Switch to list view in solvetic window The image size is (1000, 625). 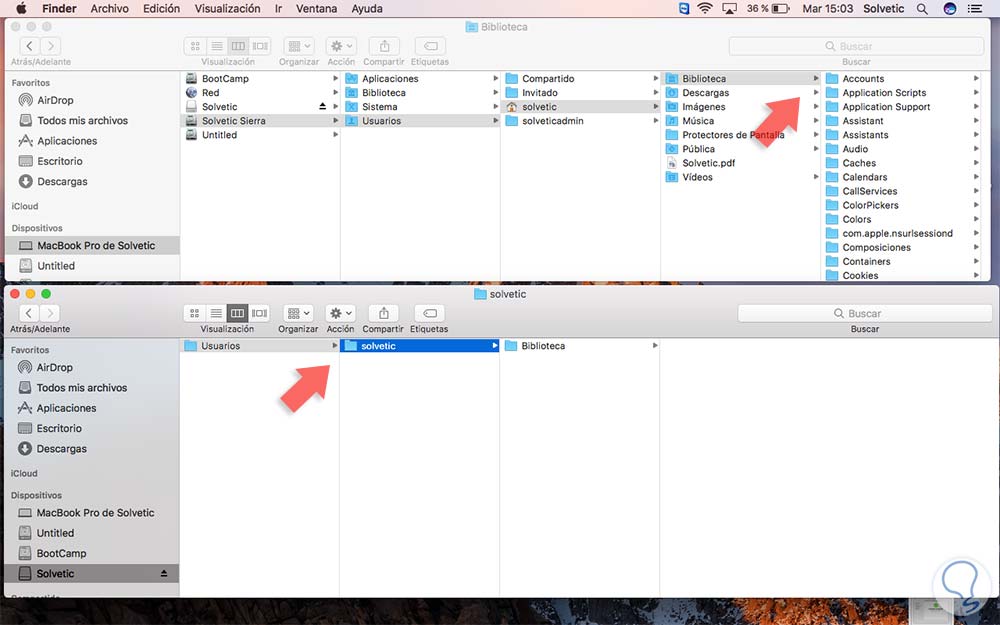pyautogui.click(x=216, y=313)
